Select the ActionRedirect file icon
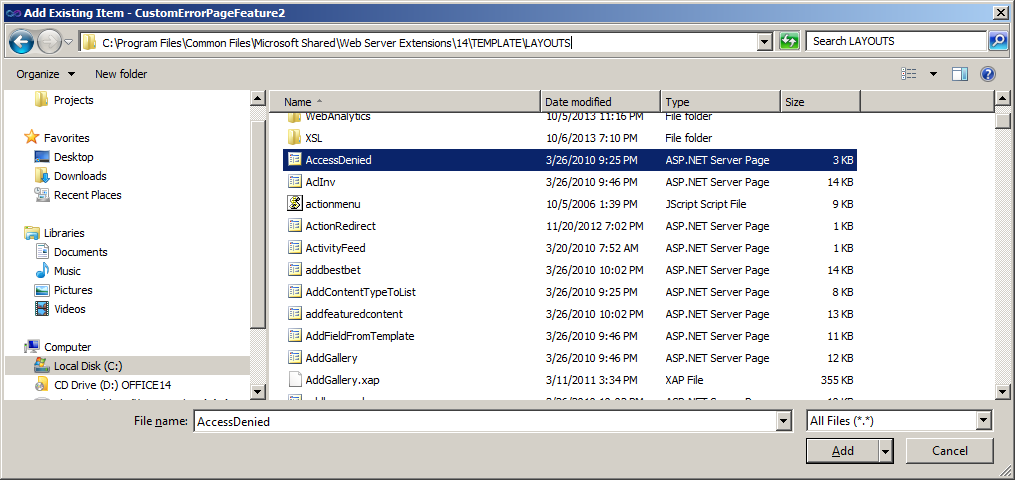This screenshot has height=480, width=1015. pos(295,226)
